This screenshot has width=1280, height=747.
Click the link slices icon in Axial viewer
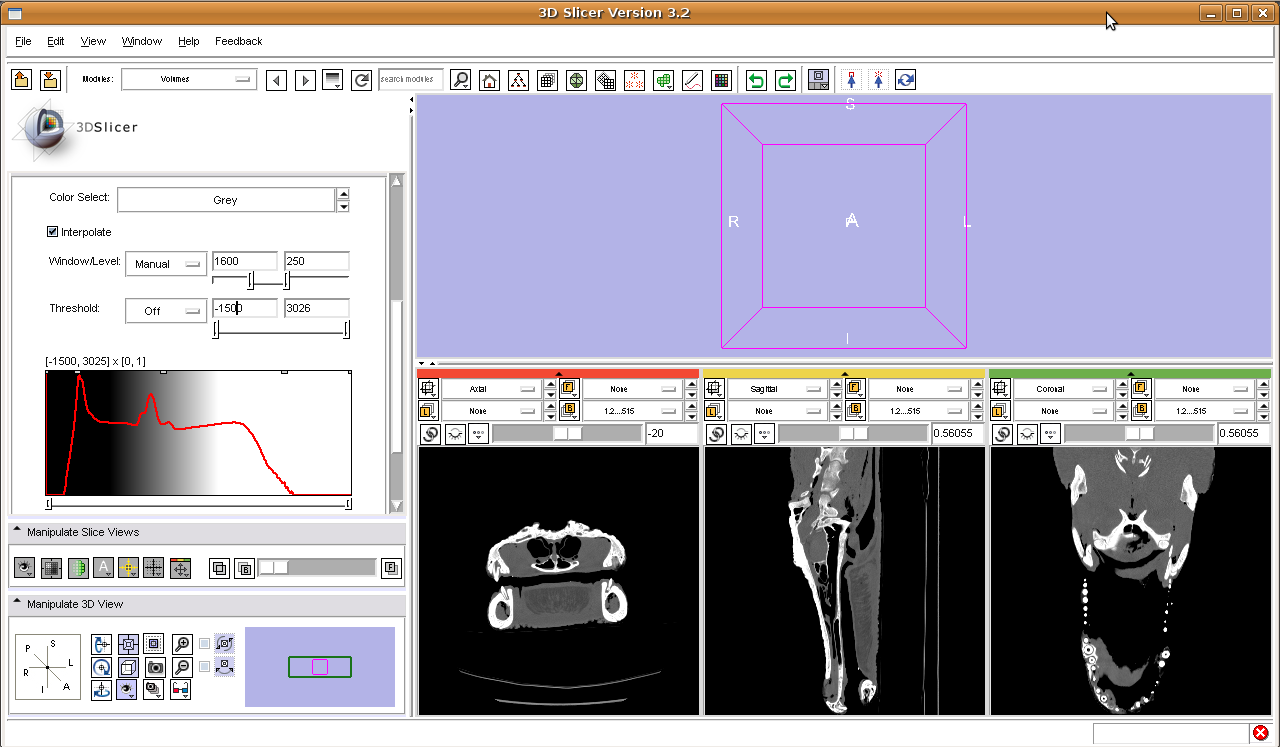[x=431, y=434]
